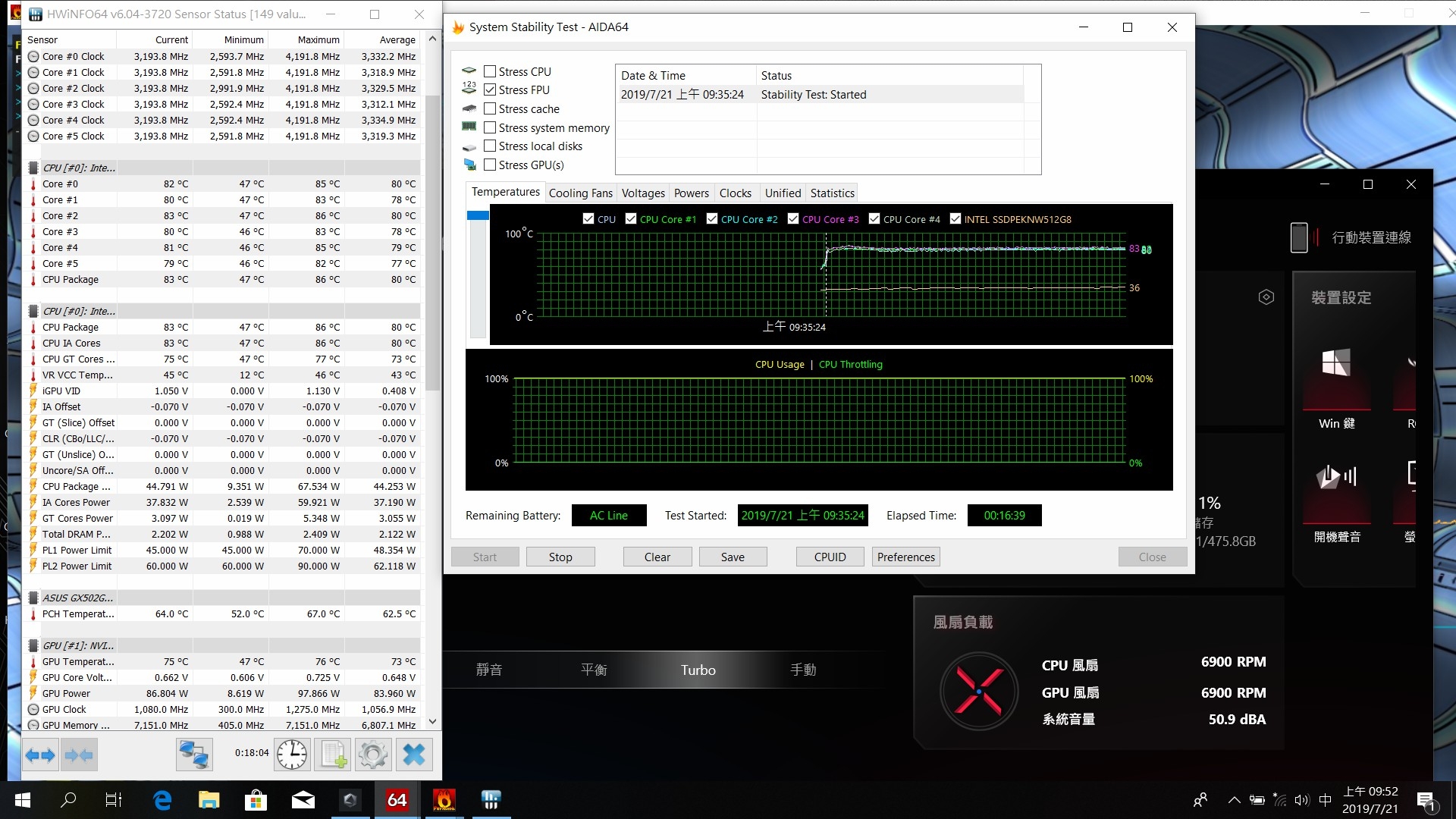Enable the Stress system memory checkbox
The image size is (1456, 819).
coord(490,127)
